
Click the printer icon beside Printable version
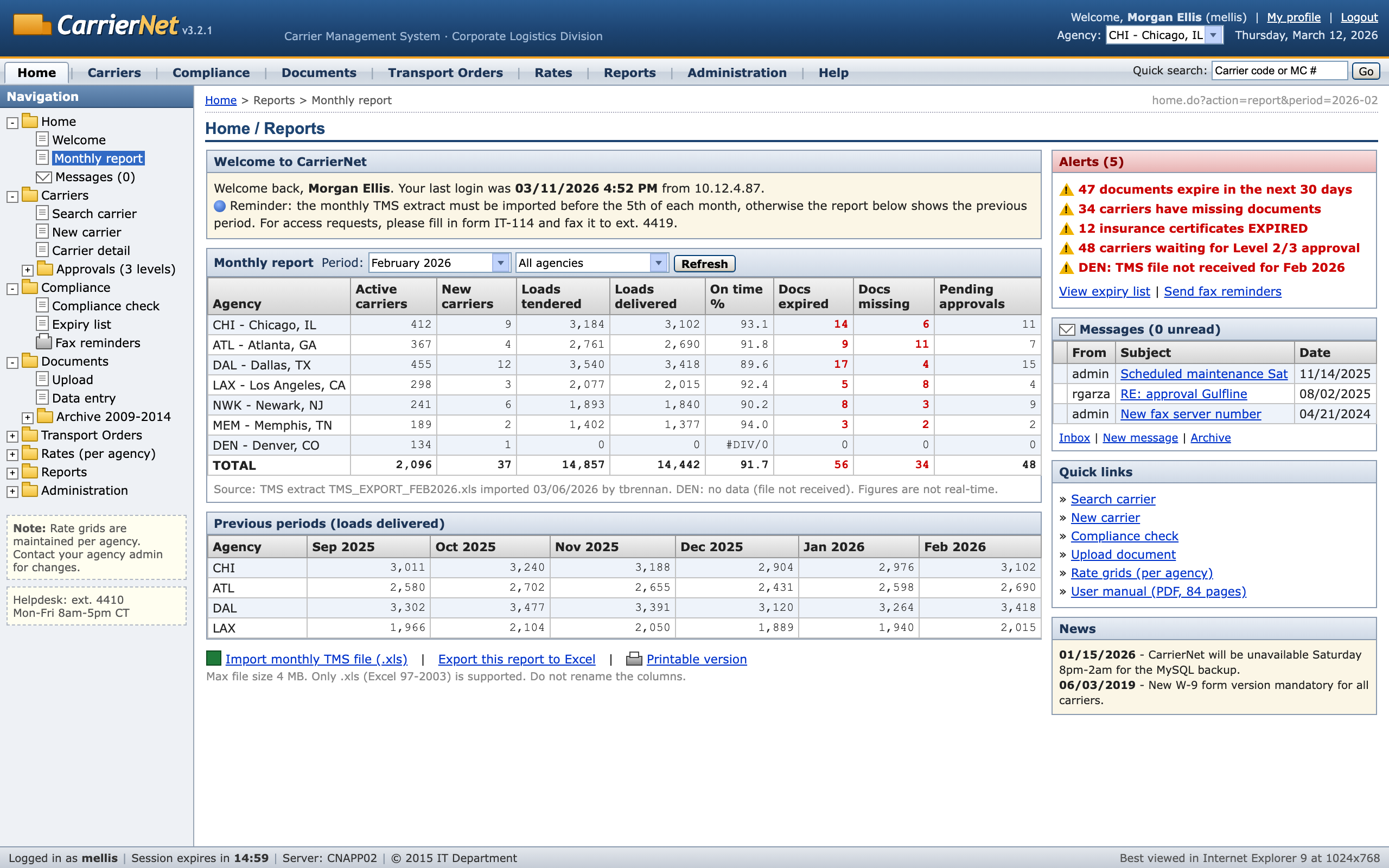[634, 659]
